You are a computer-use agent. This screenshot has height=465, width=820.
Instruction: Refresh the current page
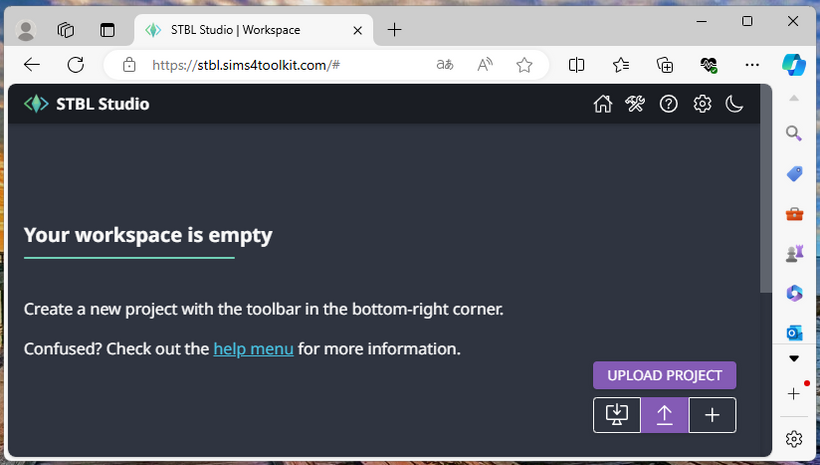75,65
